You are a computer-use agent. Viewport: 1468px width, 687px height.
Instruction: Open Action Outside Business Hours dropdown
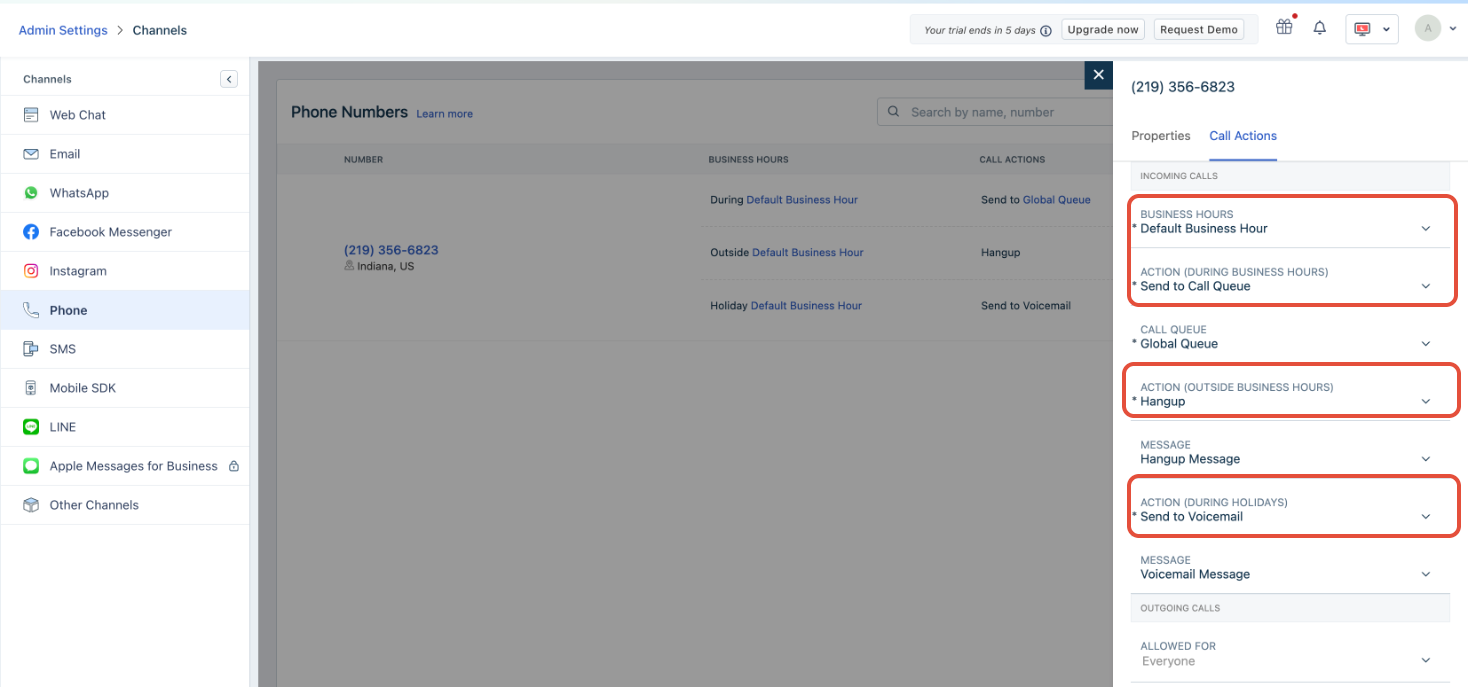pos(1290,394)
